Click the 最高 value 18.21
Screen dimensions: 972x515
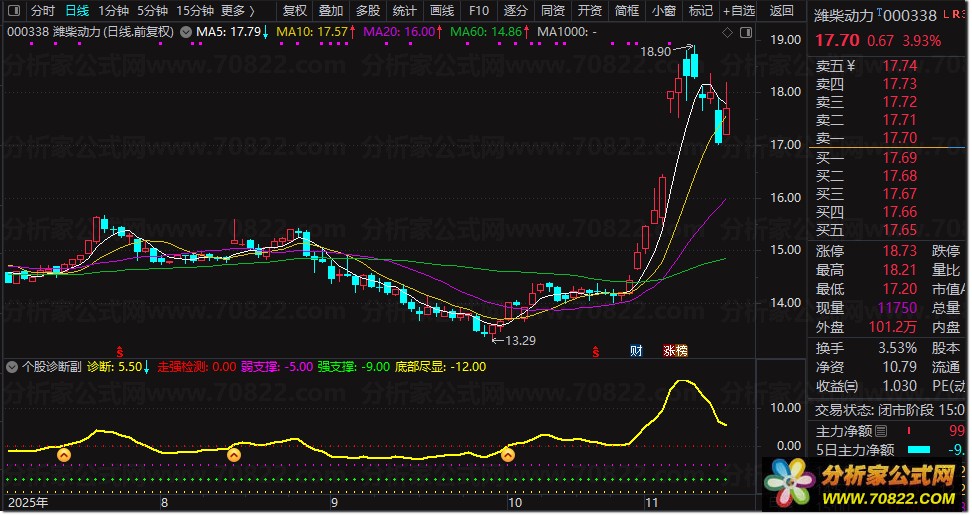tap(899, 270)
